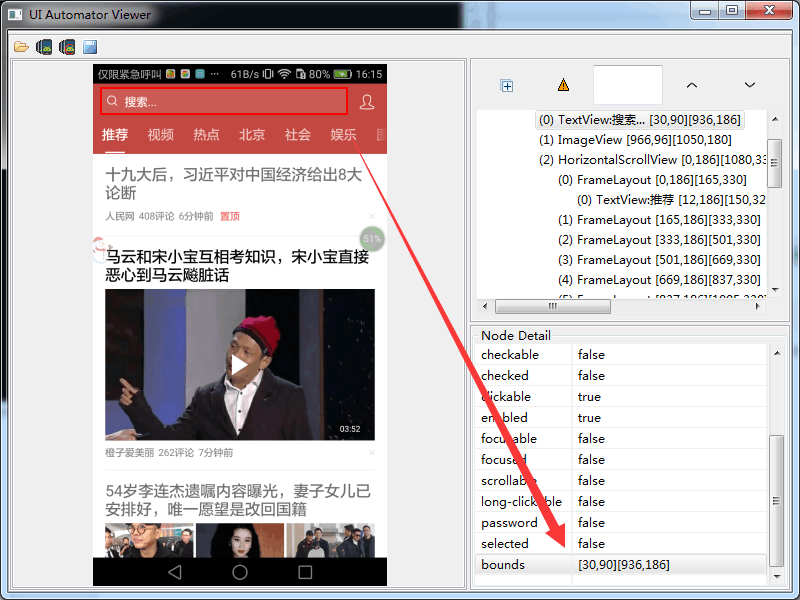Expand all nodes in the hierarchy tree

(x=507, y=85)
